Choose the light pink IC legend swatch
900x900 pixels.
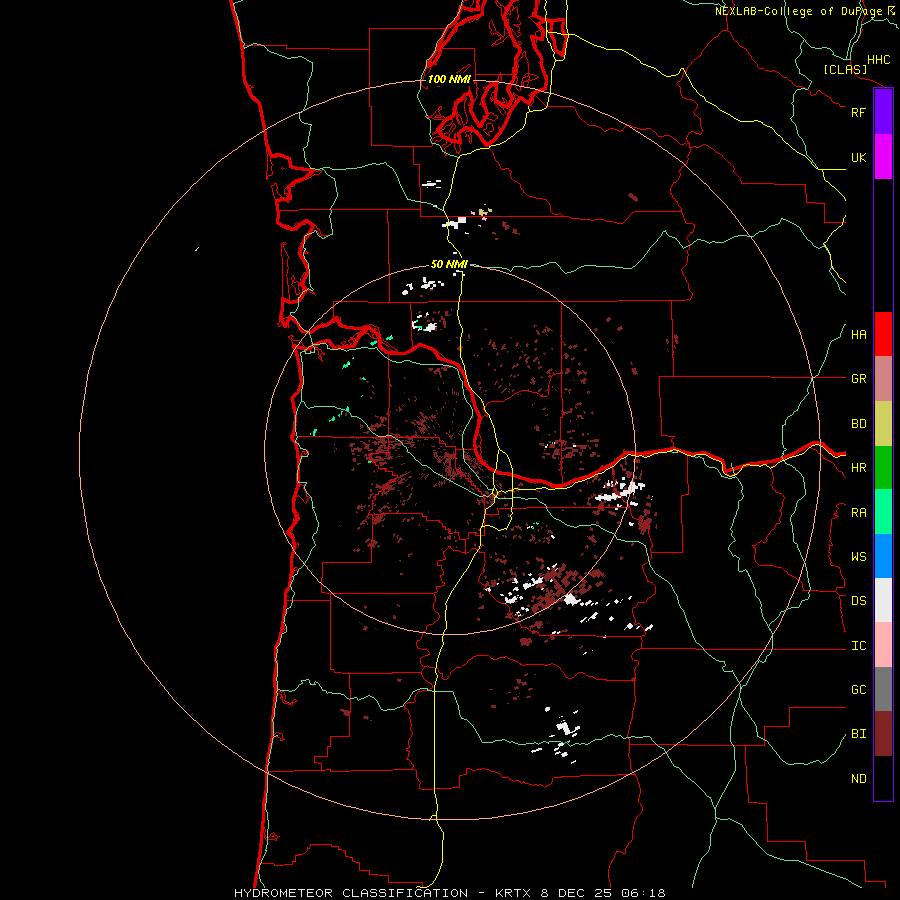click(883, 645)
